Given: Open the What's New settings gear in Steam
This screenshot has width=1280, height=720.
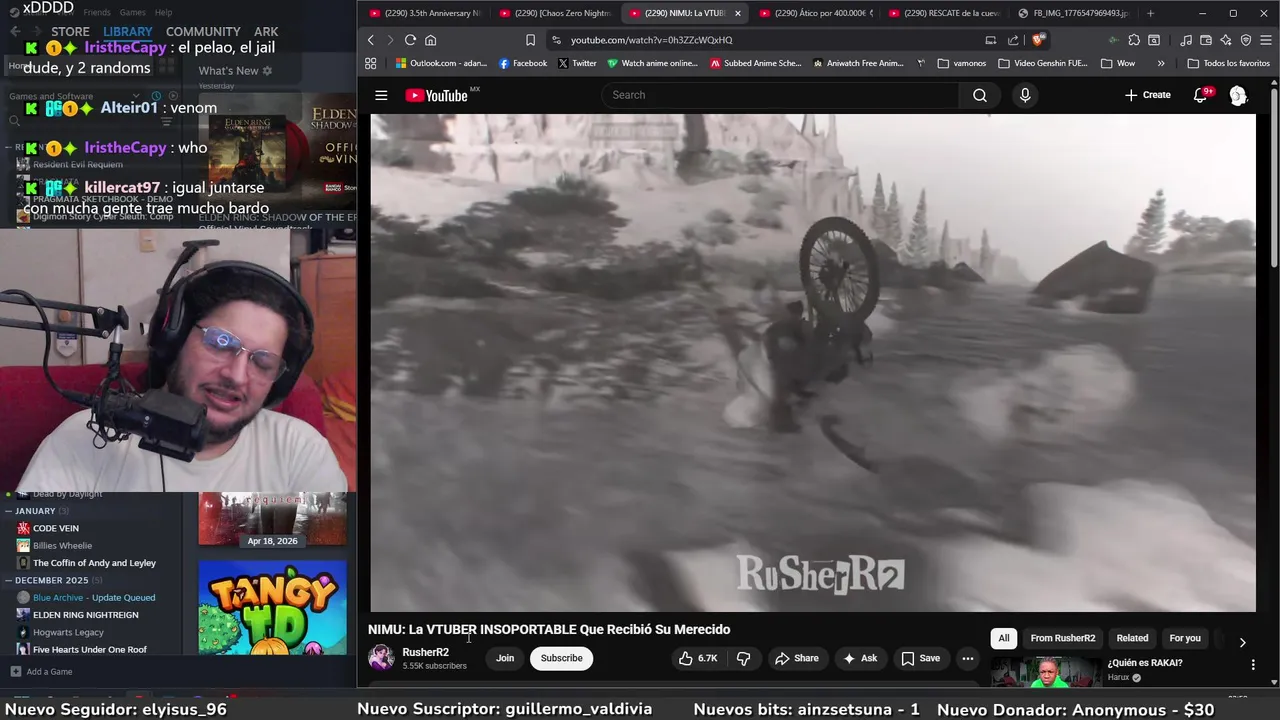Looking at the screenshot, I should pos(267,71).
